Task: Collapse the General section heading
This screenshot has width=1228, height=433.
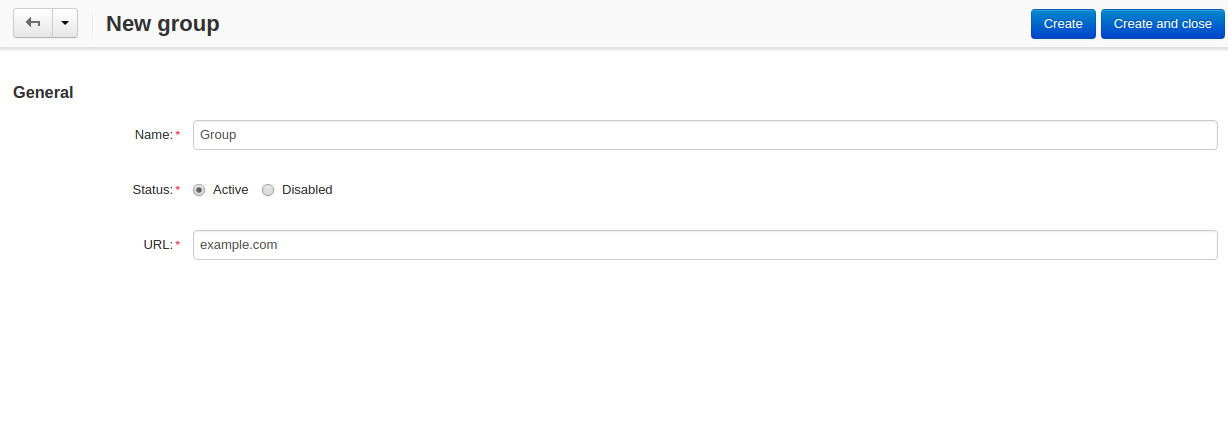Action: click(x=43, y=92)
